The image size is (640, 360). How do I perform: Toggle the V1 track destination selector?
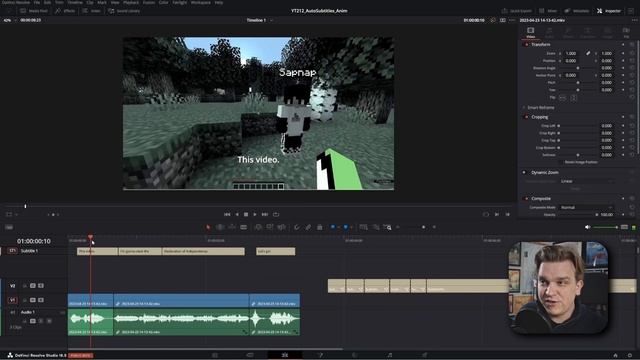pos(13,300)
